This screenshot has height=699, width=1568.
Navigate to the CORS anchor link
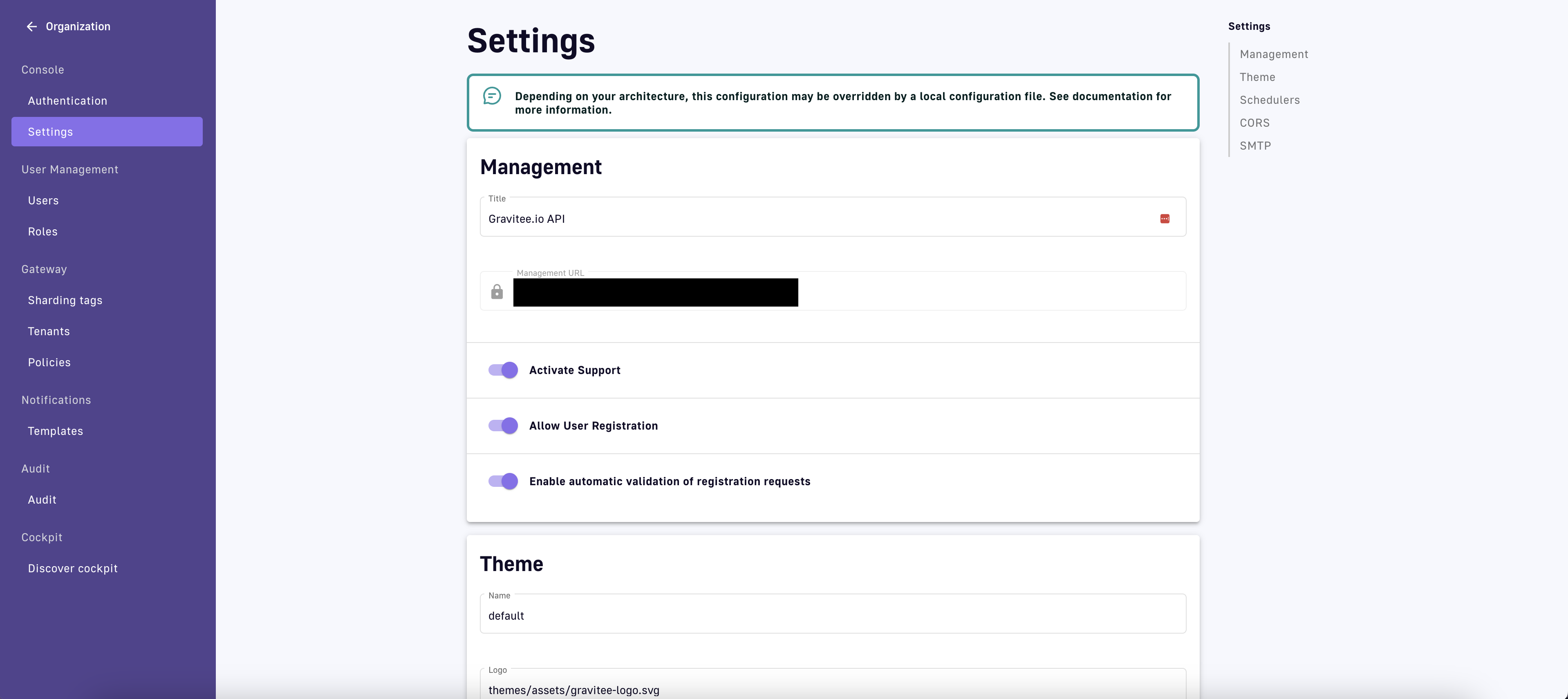coord(1254,123)
